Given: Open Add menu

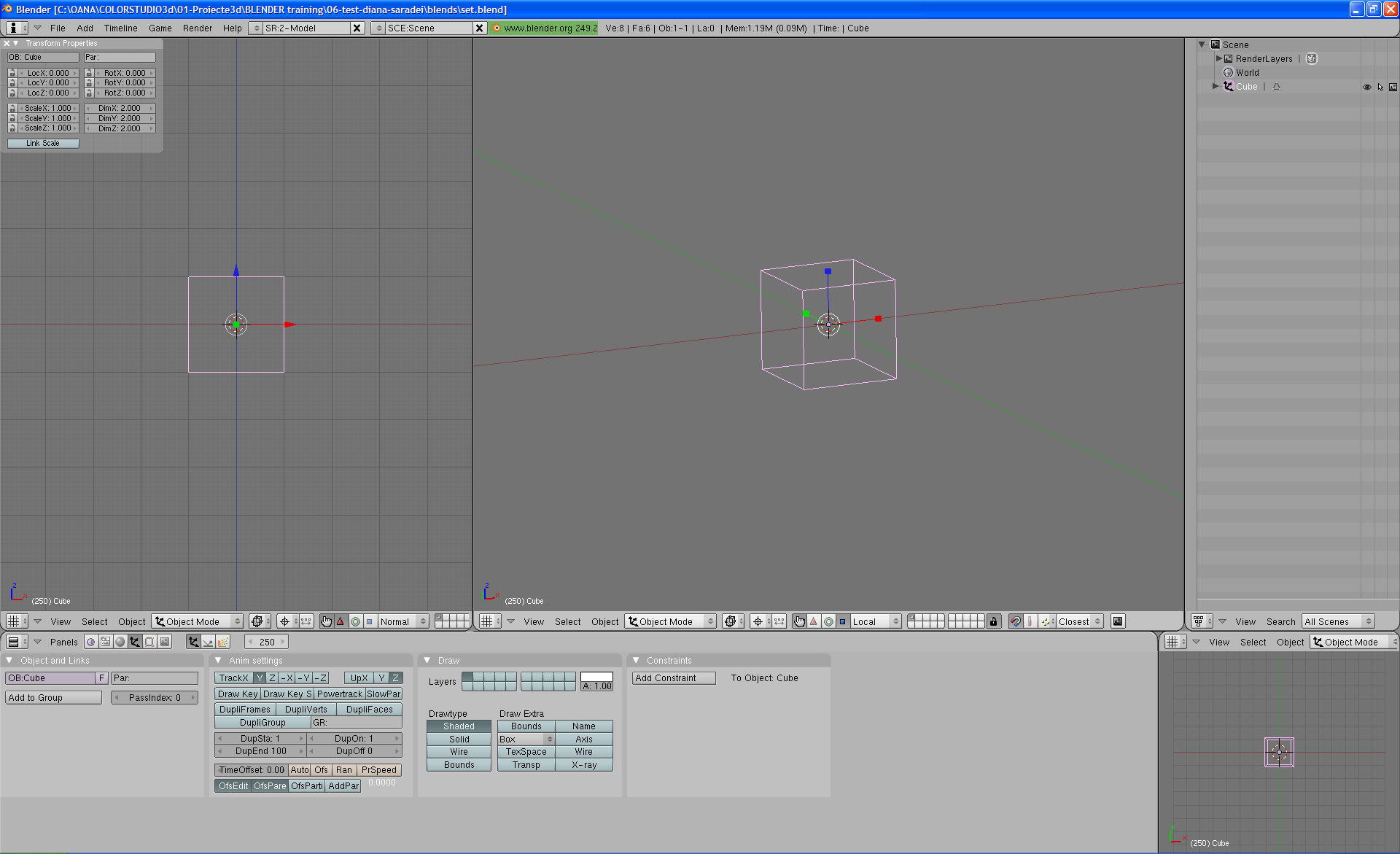Looking at the screenshot, I should click(x=85, y=28).
